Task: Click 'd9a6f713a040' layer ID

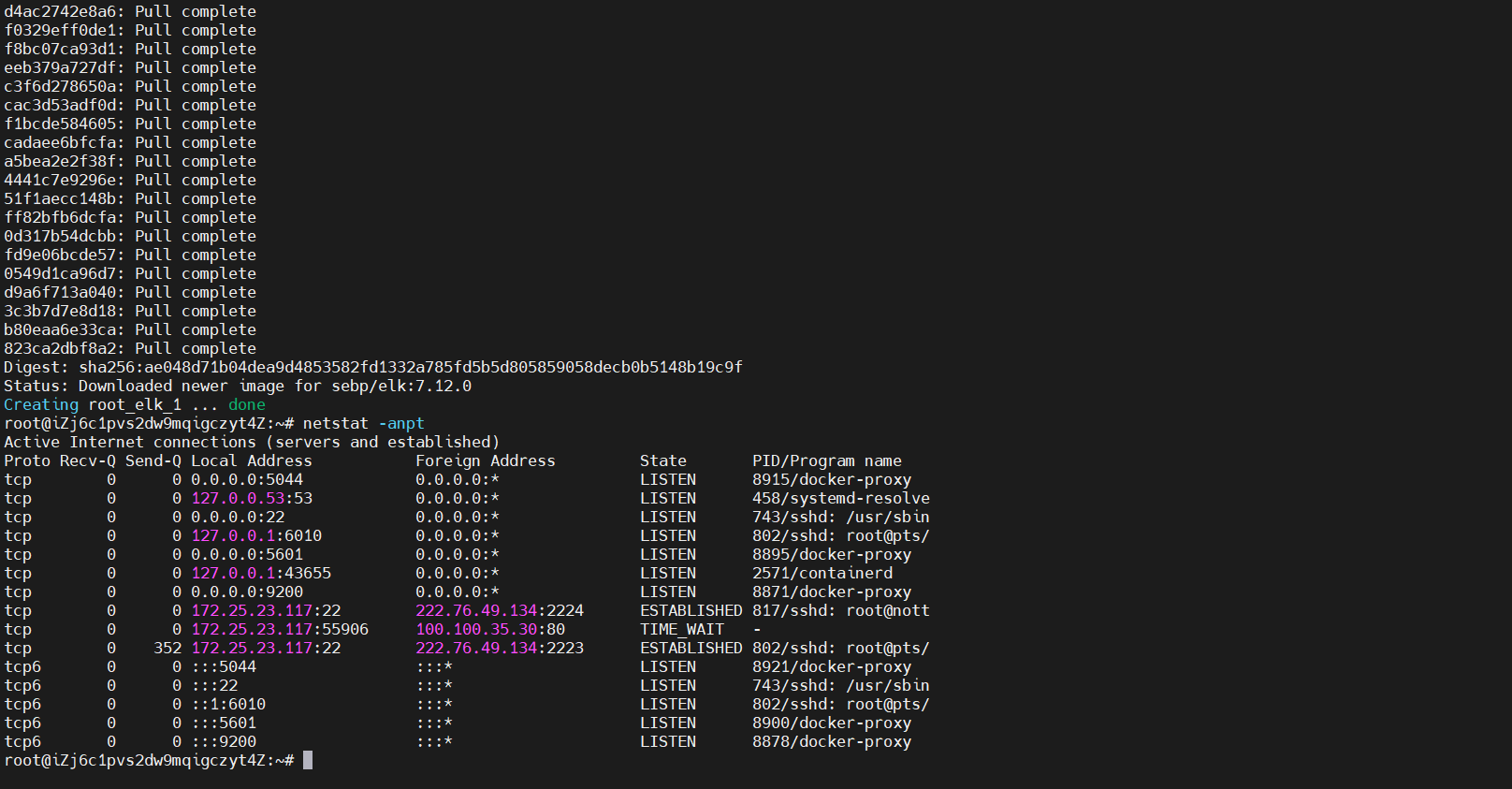Action: 60,292
